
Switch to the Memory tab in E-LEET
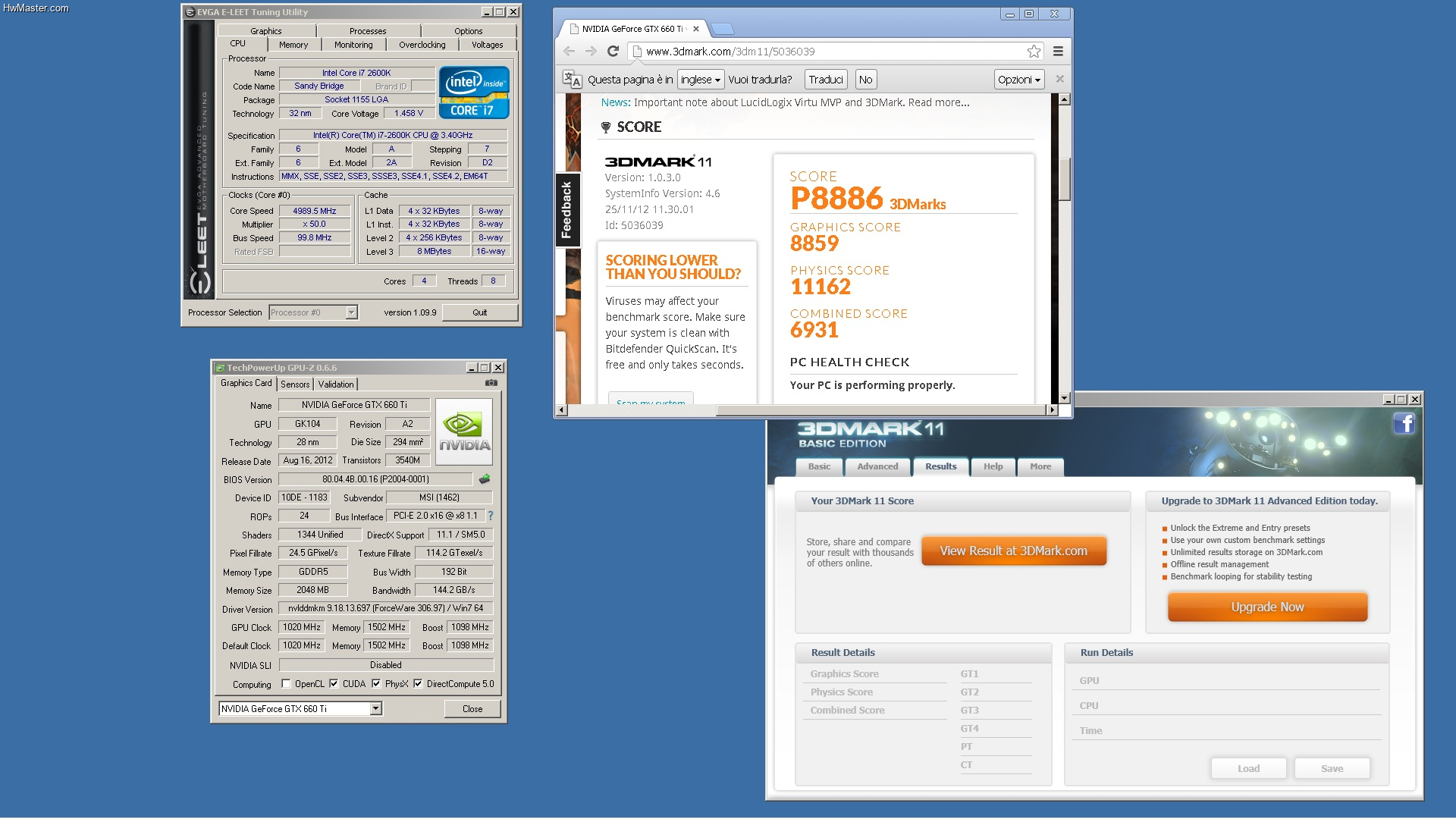click(293, 45)
